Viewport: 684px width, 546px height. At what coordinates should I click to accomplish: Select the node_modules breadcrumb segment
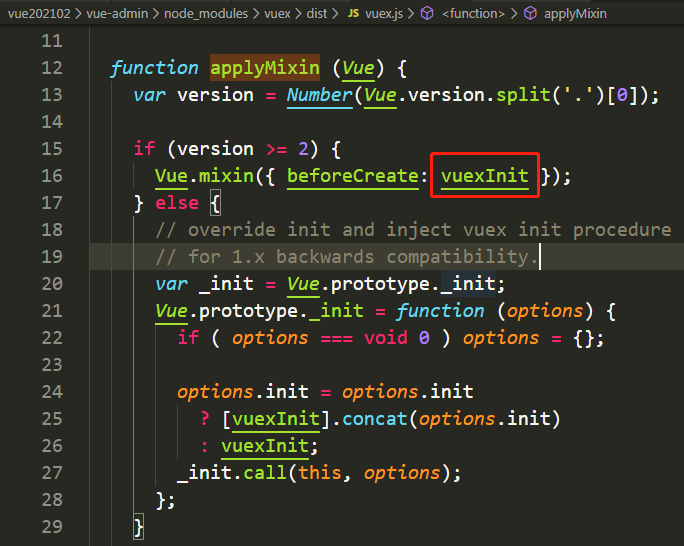[205, 14]
